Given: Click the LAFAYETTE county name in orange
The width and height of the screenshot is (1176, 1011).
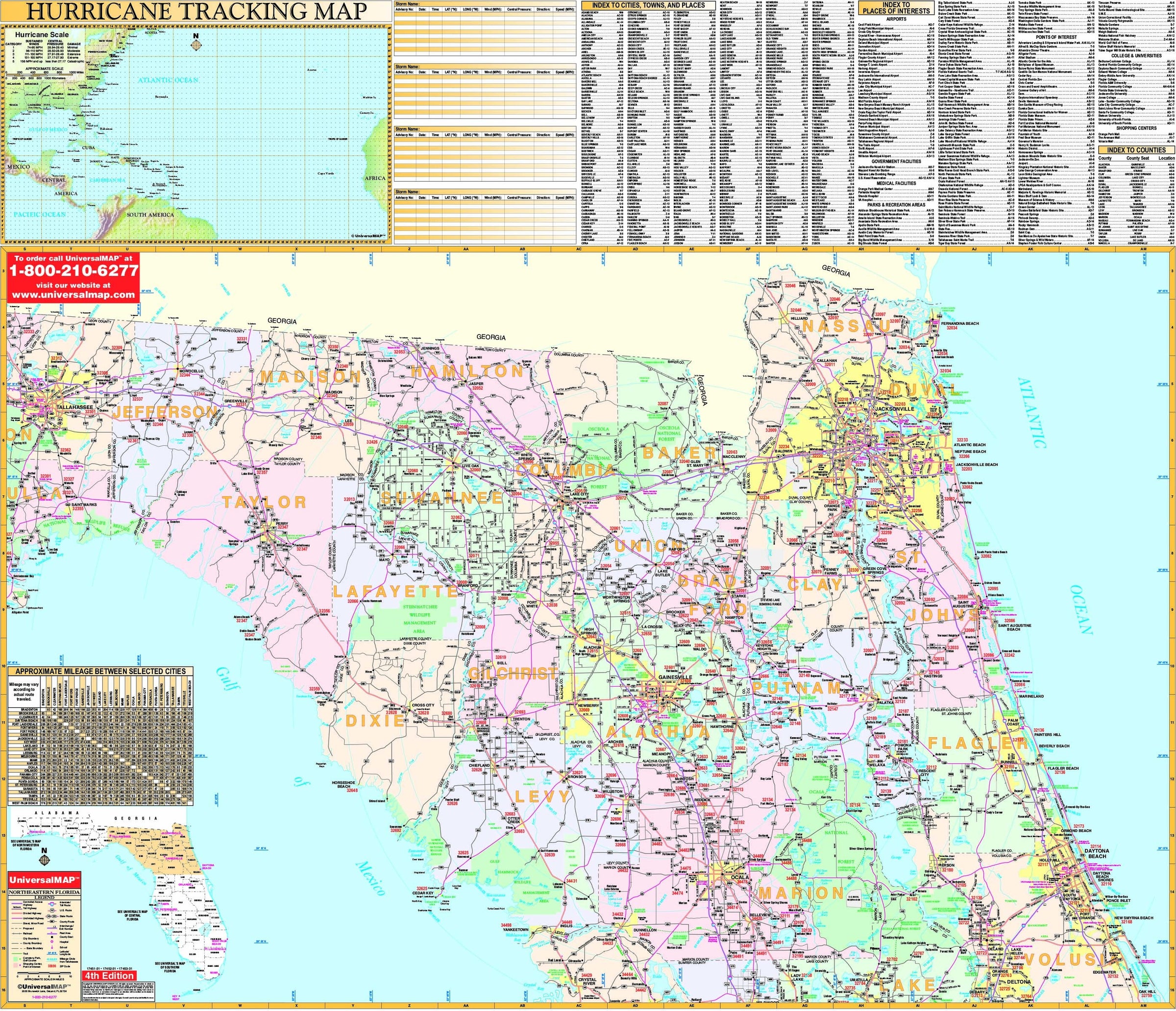Looking at the screenshot, I should [394, 591].
